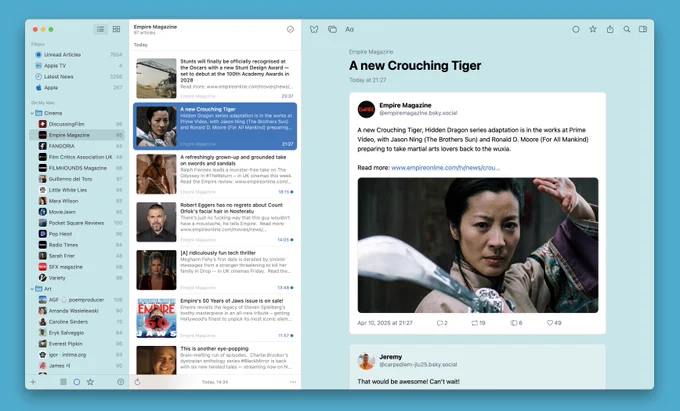Open the igor · intima.org feed
Image resolution: width=680 pixels, height=411 pixels.
(x=77, y=355)
